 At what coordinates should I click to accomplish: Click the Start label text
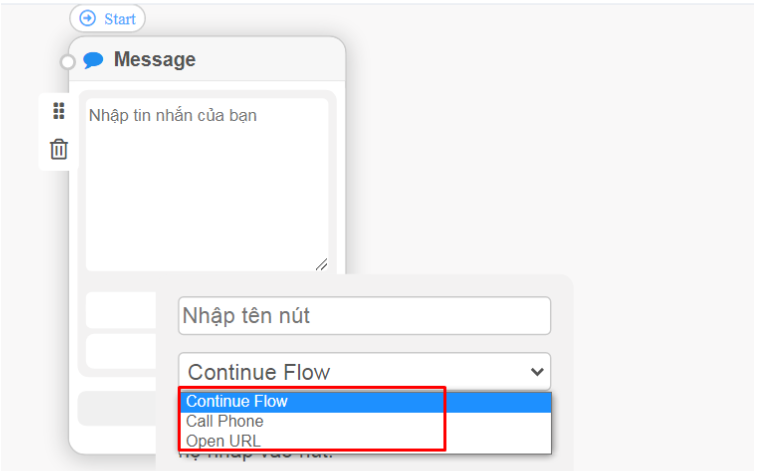[120, 19]
